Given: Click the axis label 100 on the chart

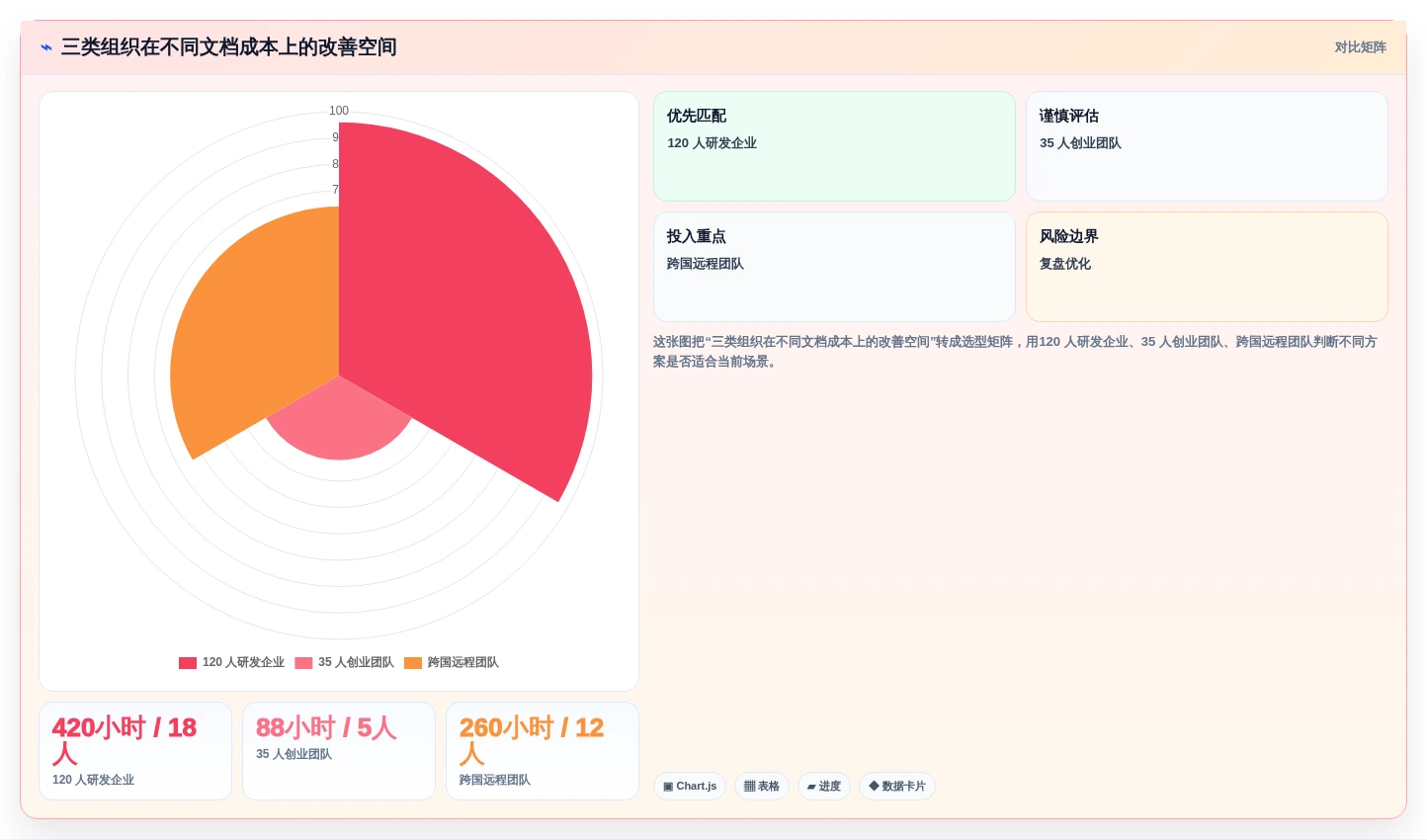Looking at the screenshot, I should coord(339,111).
